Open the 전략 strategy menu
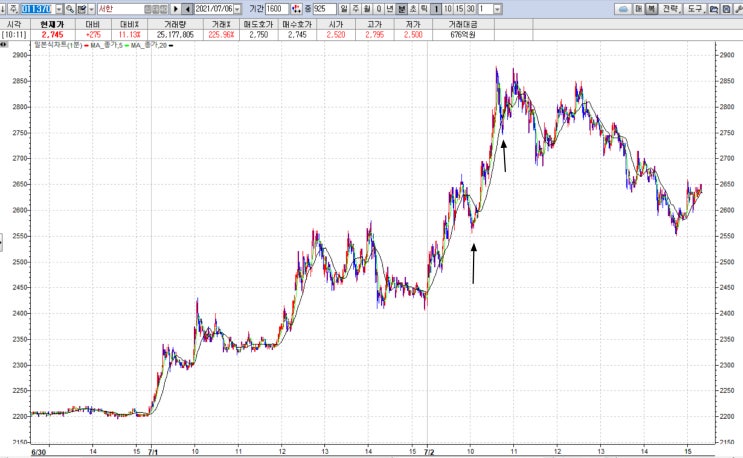 (671, 9)
